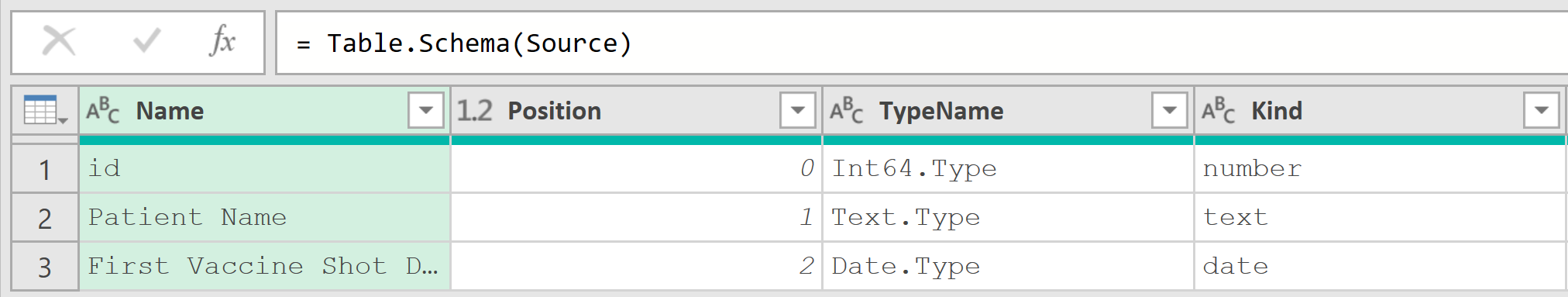
Task: Cancel the formula edit with X icon
Action: 59,41
